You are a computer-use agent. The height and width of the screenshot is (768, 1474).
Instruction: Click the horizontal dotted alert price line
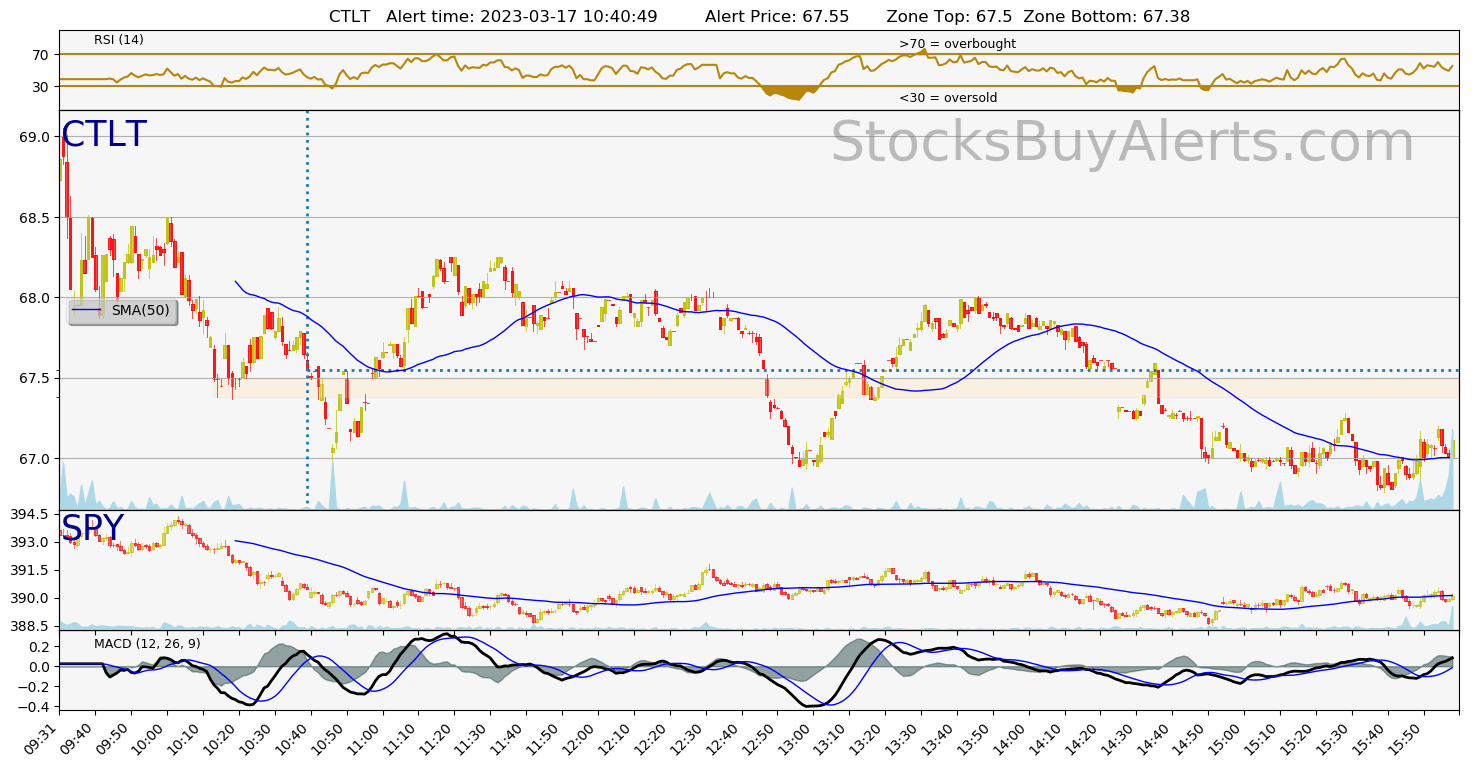click(883, 371)
